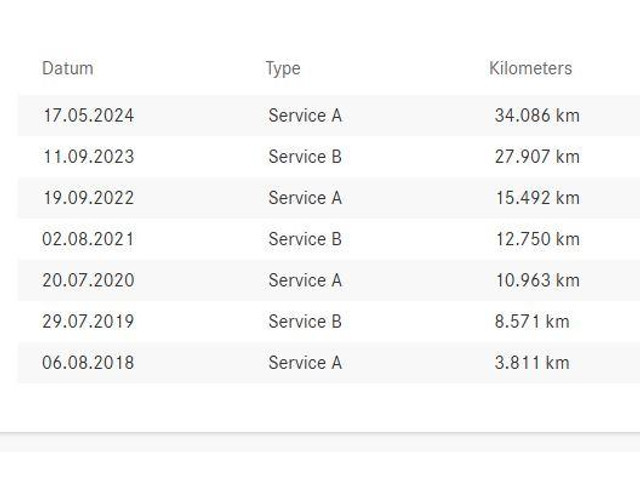The image size is (640, 480).
Task: Click the 15.492 km mileage value
Action: (x=537, y=198)
